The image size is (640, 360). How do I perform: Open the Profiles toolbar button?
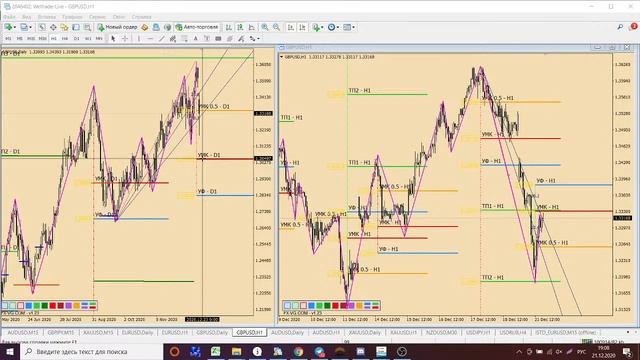[24, 27]
